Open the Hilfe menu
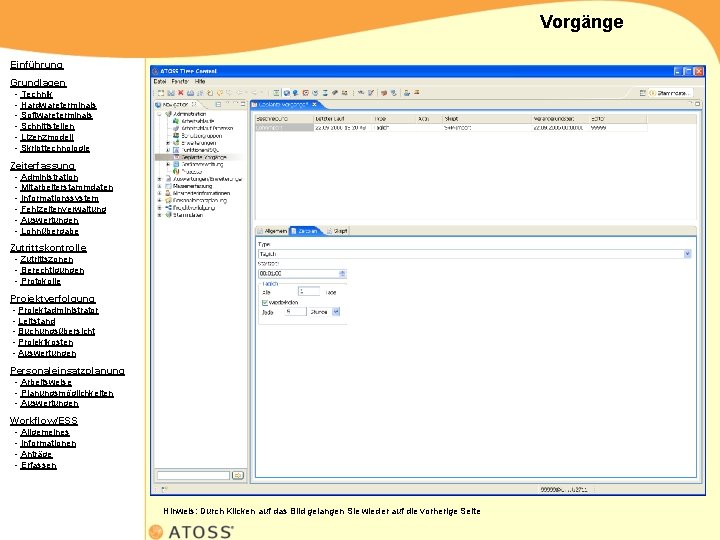The height and width of the screenshot is (540, 720). [x=200, y=81]
